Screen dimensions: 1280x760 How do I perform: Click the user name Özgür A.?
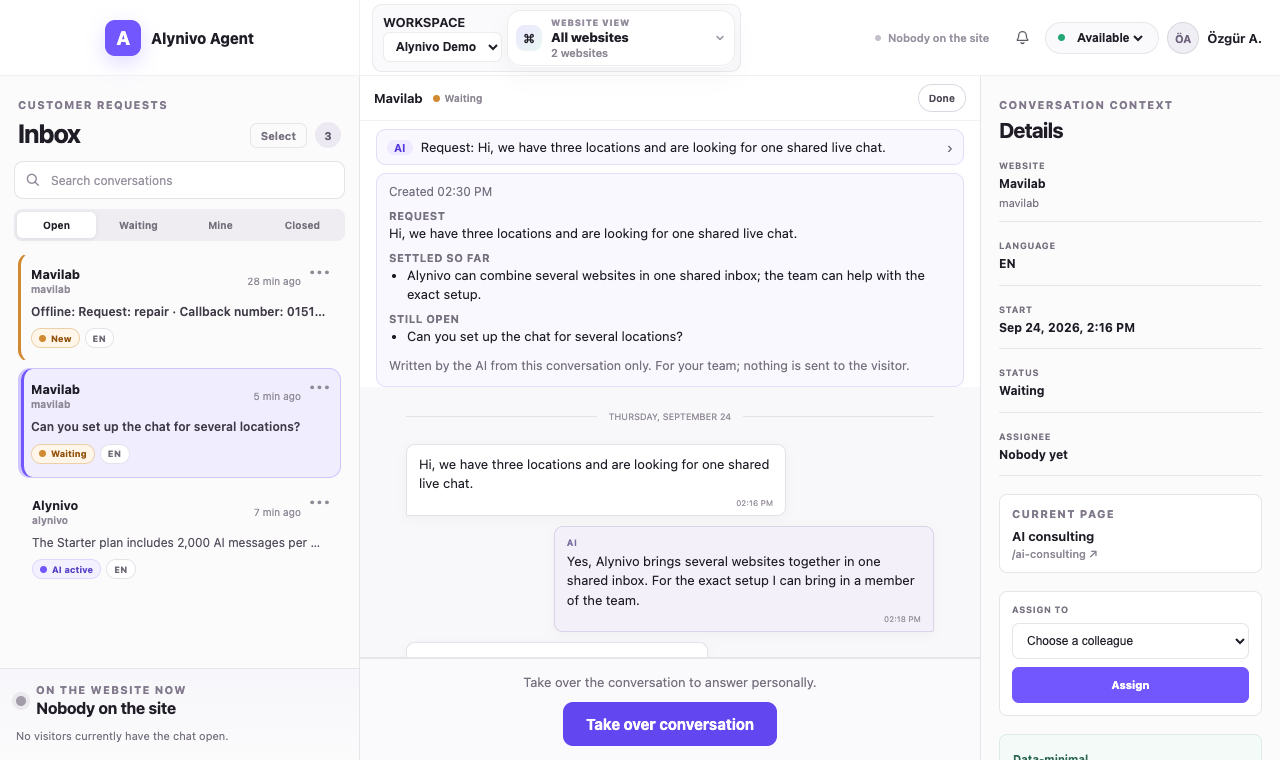(1234, 38)
